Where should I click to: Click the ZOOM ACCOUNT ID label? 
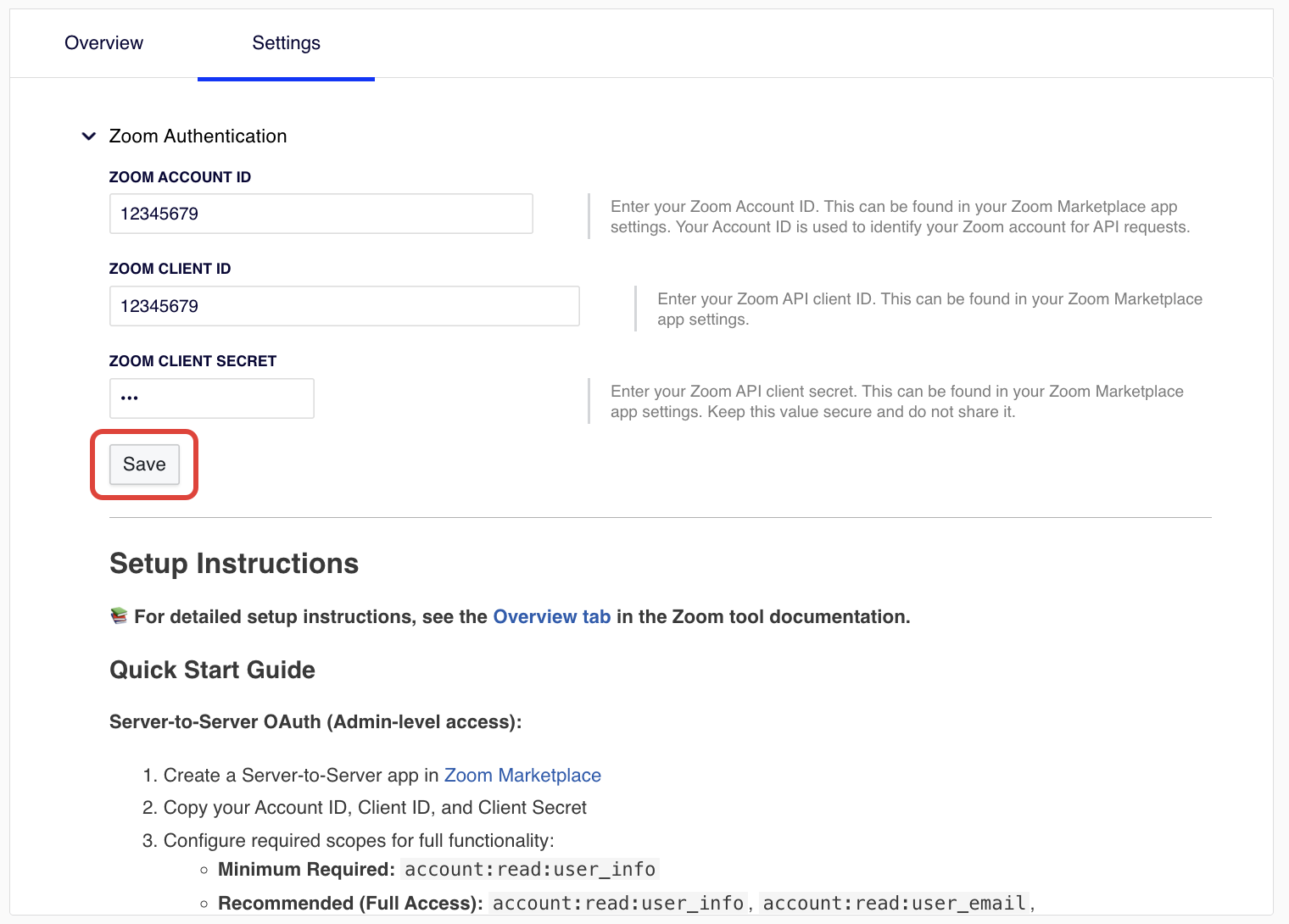pyautogui.click(x=180, y=176)
